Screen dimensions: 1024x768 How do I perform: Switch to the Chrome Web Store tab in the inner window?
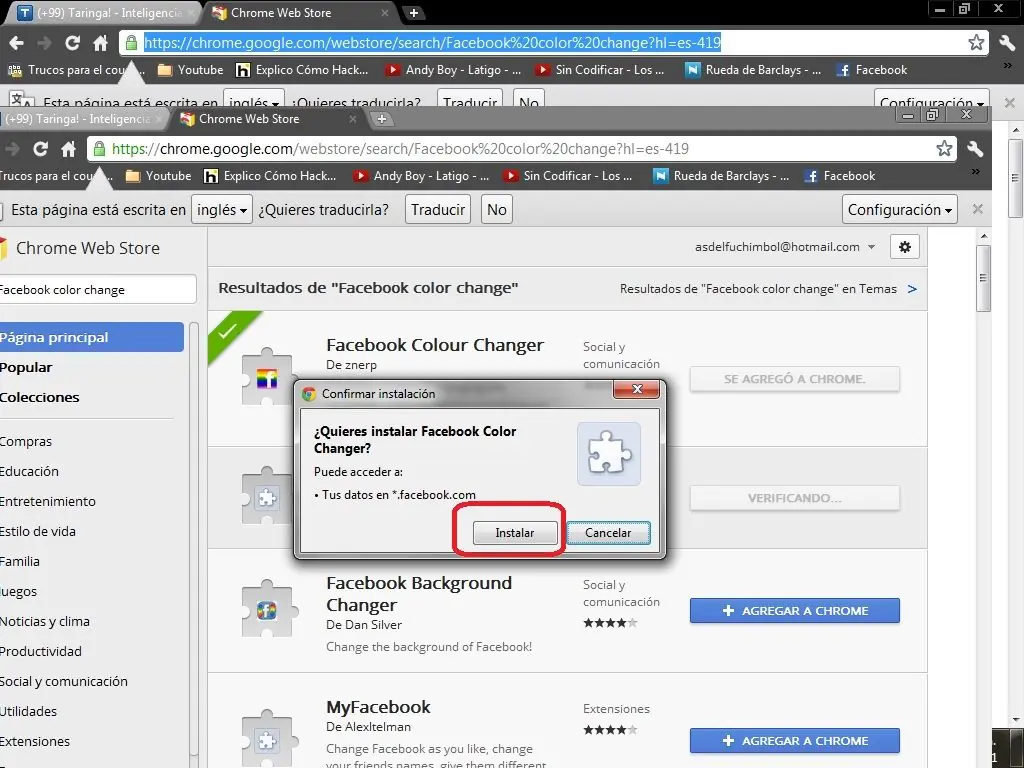point(268,119)
